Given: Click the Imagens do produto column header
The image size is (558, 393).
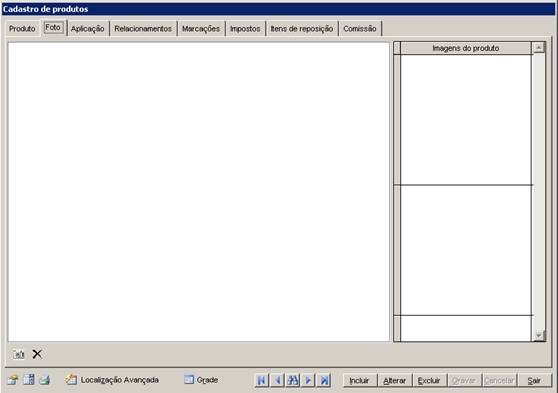Looking at the screenshot, I should pyautogui.click(x=465, y=48).
